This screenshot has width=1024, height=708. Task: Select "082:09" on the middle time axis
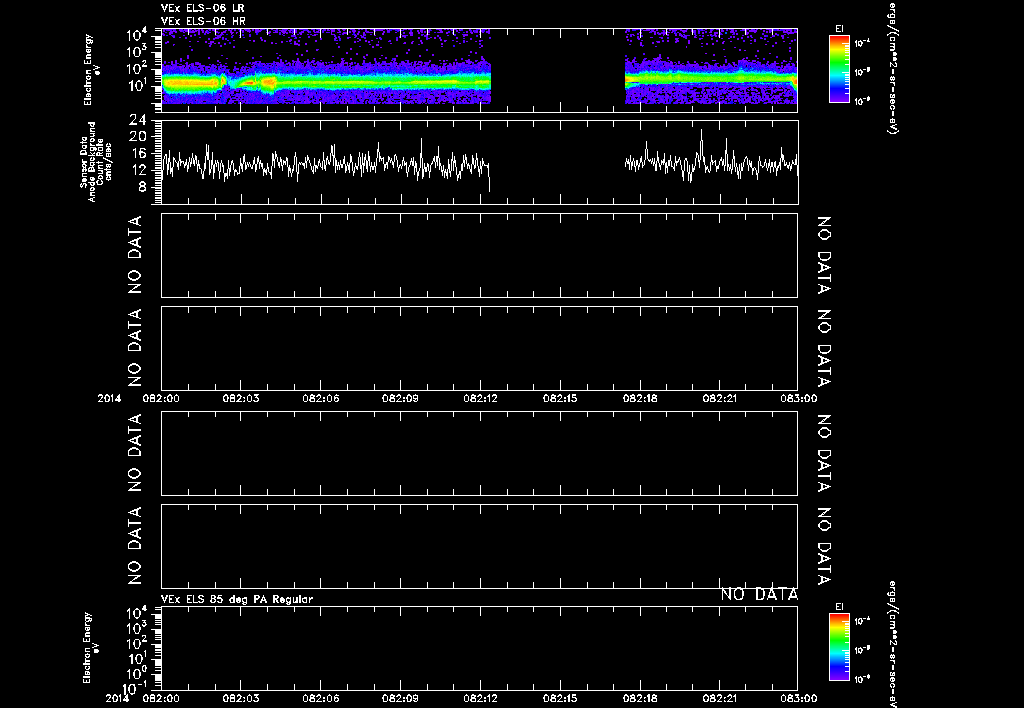[400, 398]
